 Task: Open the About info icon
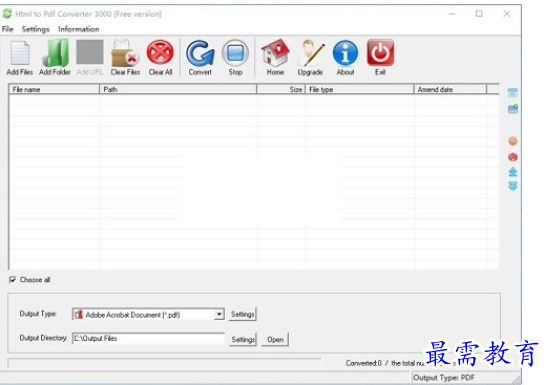(345, 53)
